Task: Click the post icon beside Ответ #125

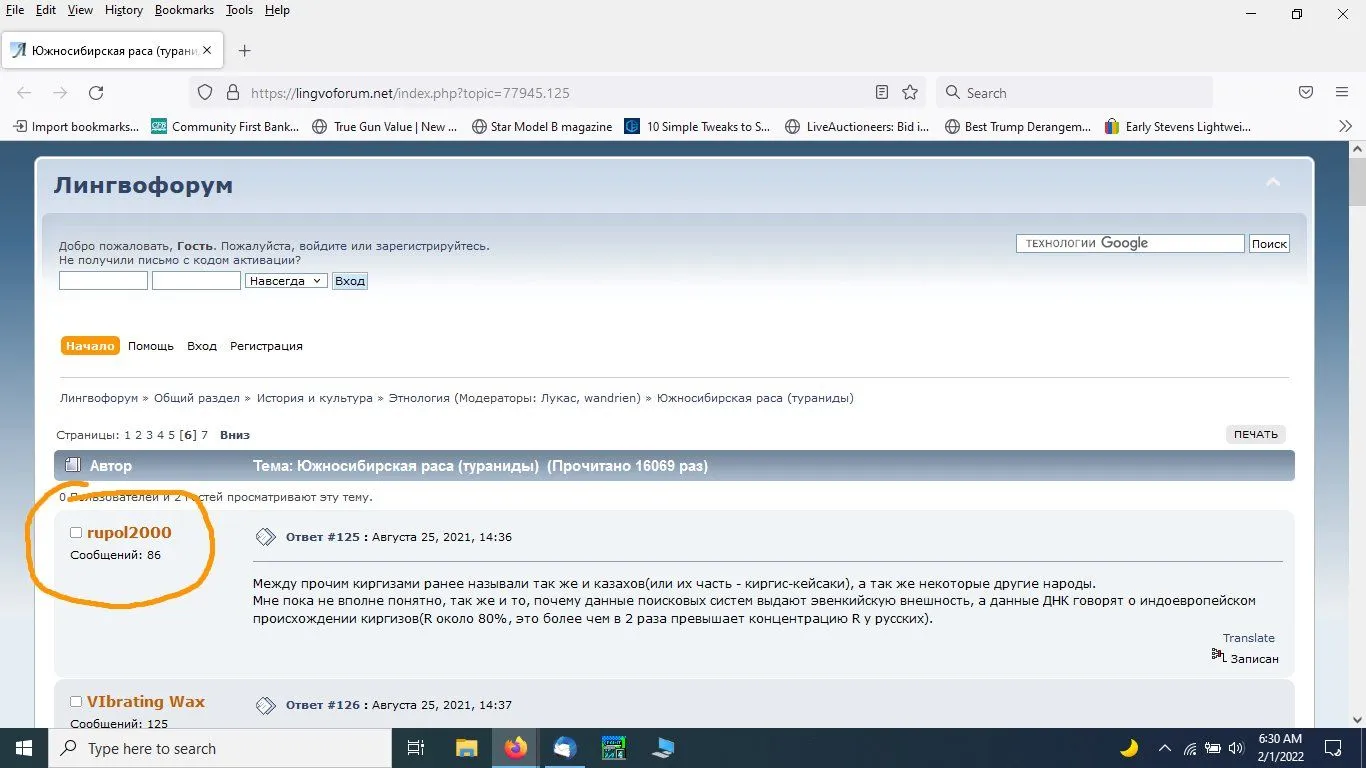Action: click(x=265, y=537)
